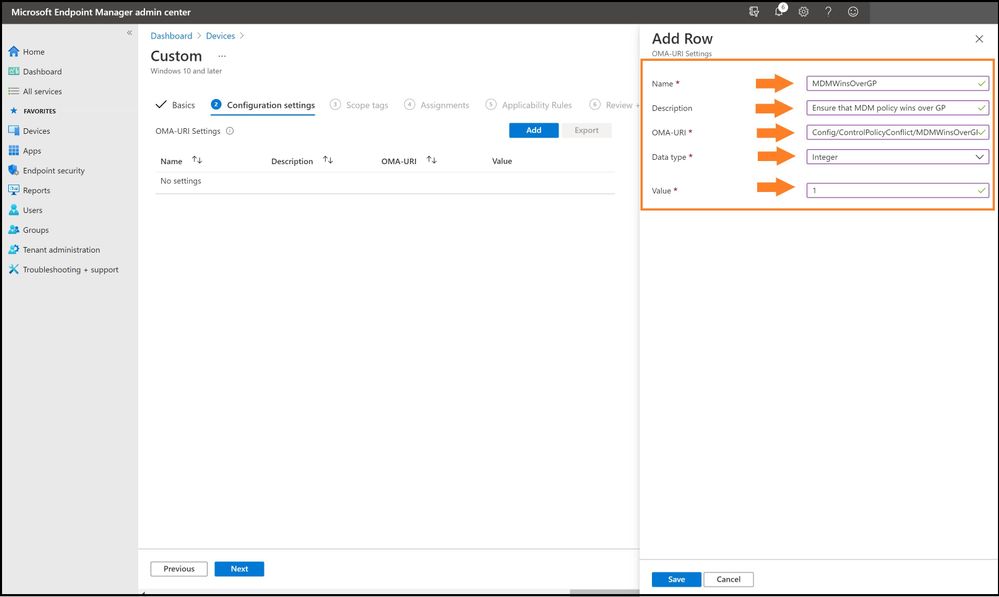Click the help question mark icon
Screen dimensions: 999x597
[x=828, y=11]
